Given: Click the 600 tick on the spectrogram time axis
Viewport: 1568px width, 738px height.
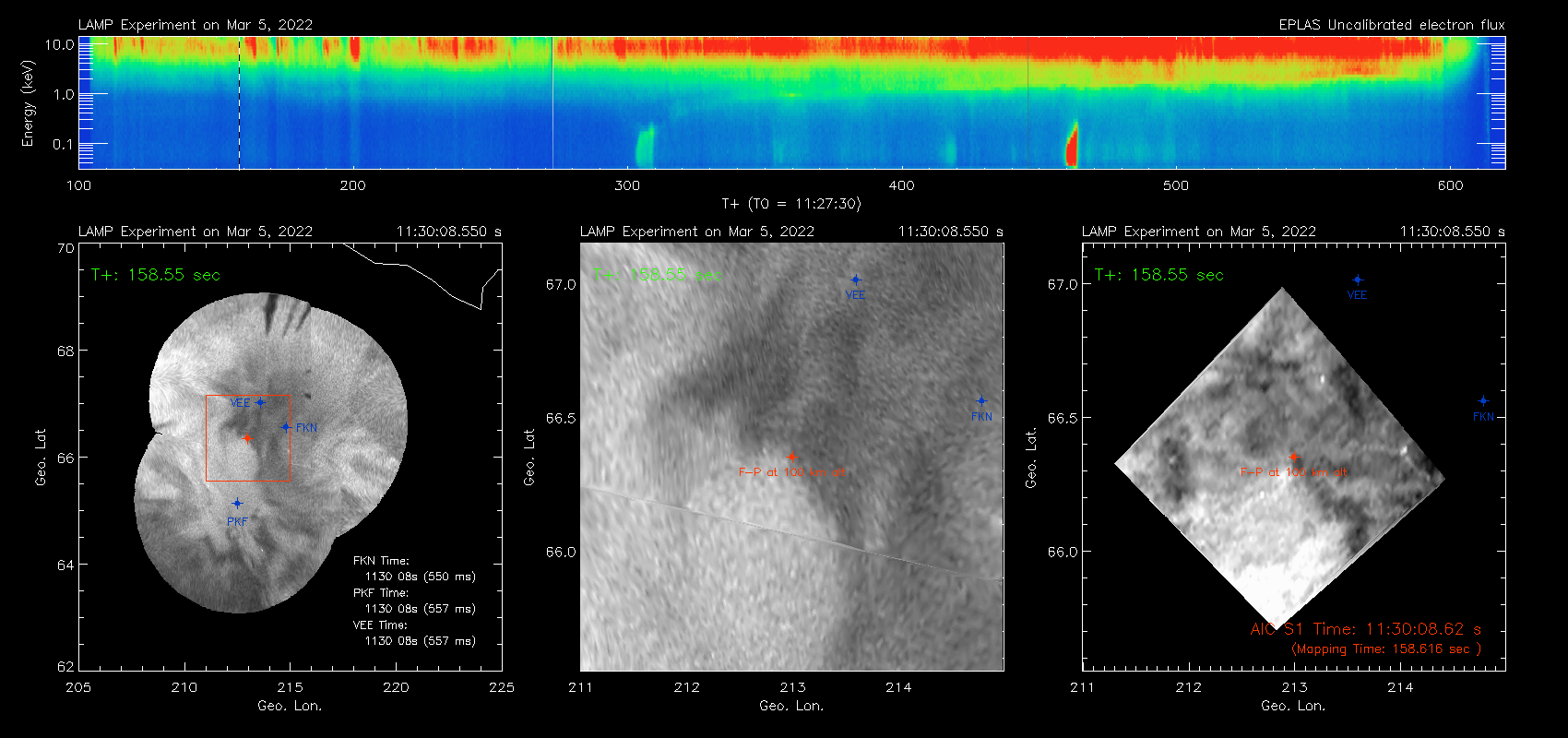Looking at the screenshot, I should tap(1450, 185).
